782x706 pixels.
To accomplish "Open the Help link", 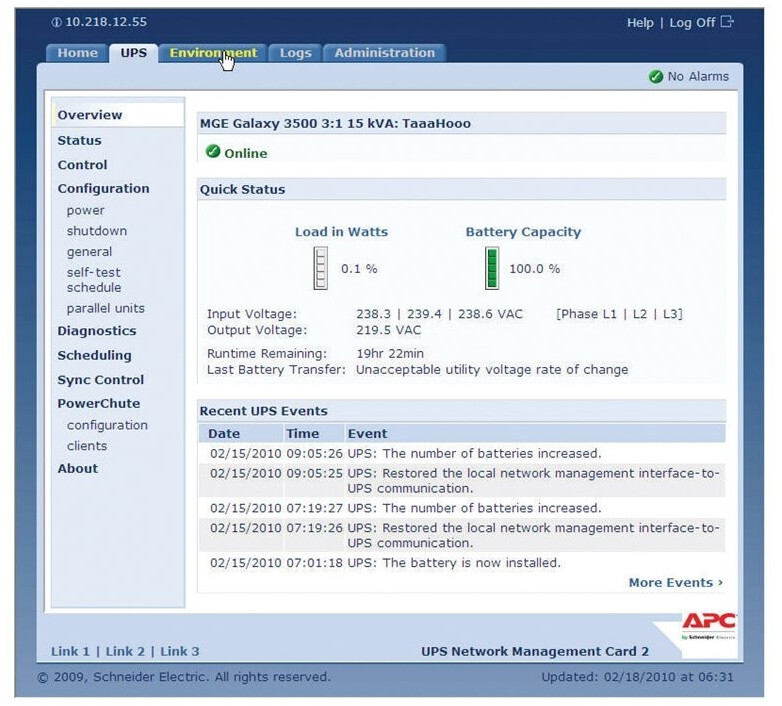I will pyautogui.click(x=640, y=23).
